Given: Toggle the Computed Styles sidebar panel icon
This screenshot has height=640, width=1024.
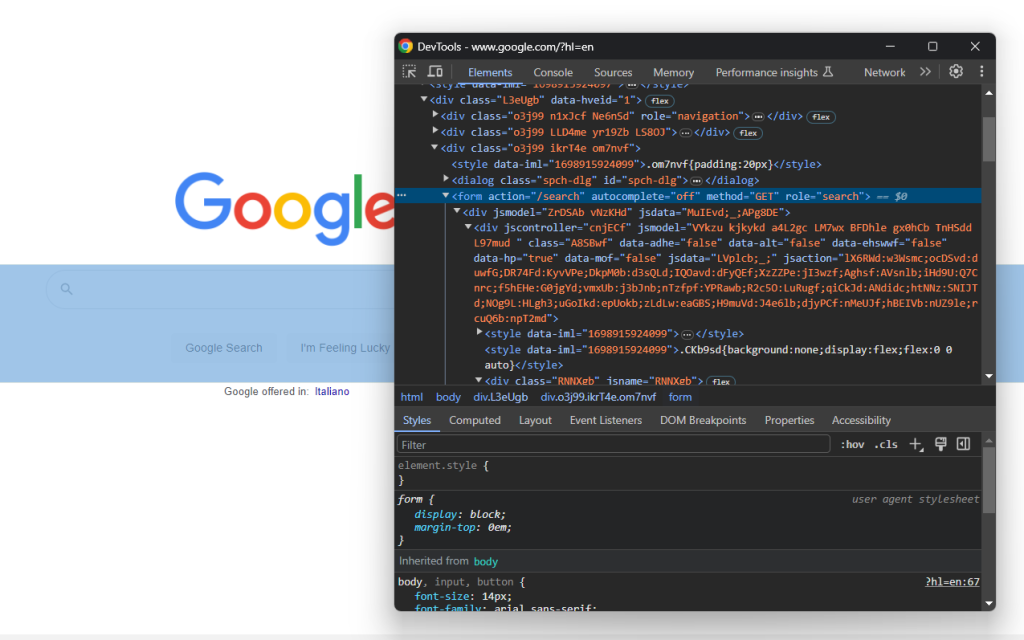Looking at the screenshot, I should tap(962, 444).
